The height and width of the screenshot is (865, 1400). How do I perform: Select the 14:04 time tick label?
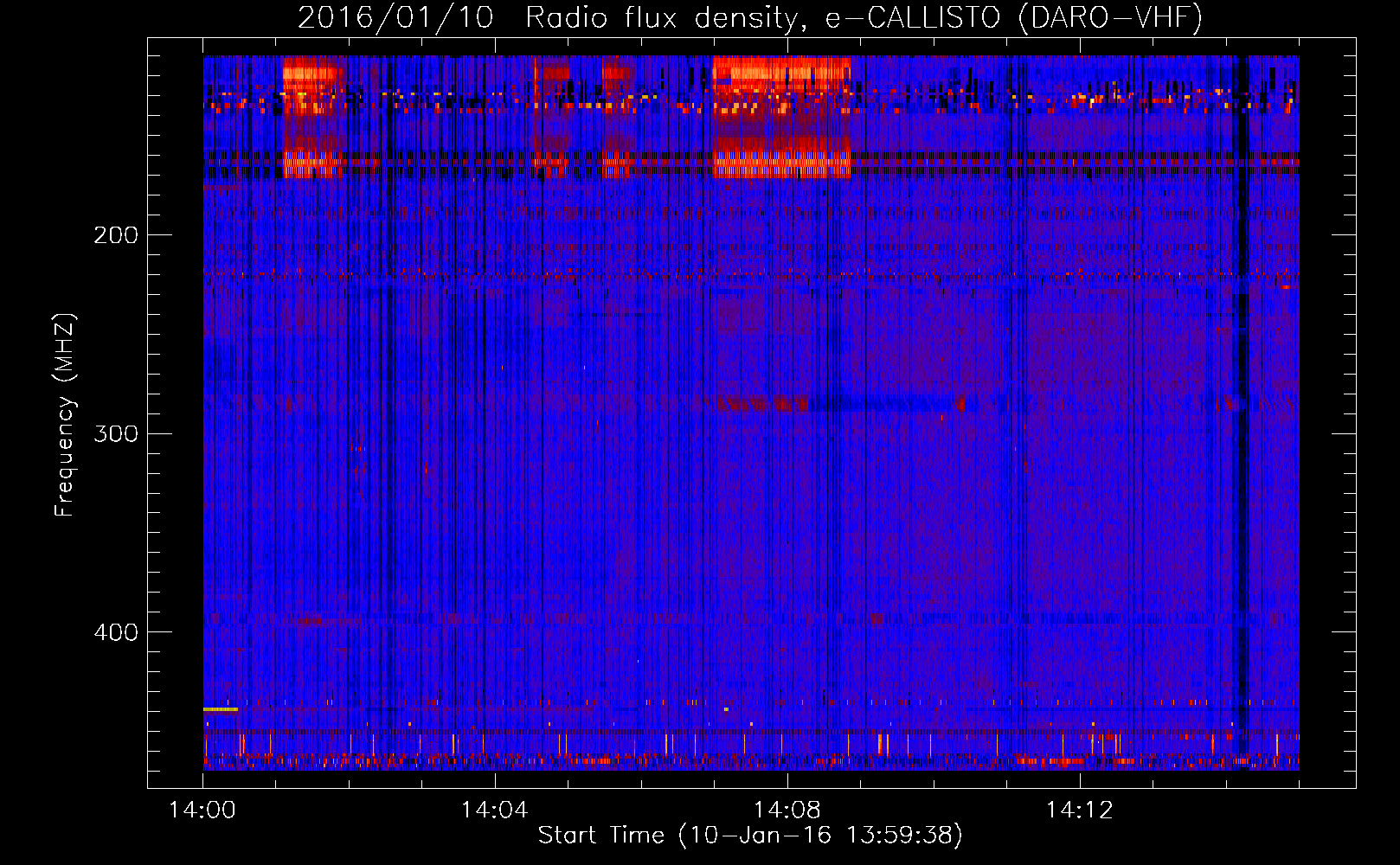495,811
